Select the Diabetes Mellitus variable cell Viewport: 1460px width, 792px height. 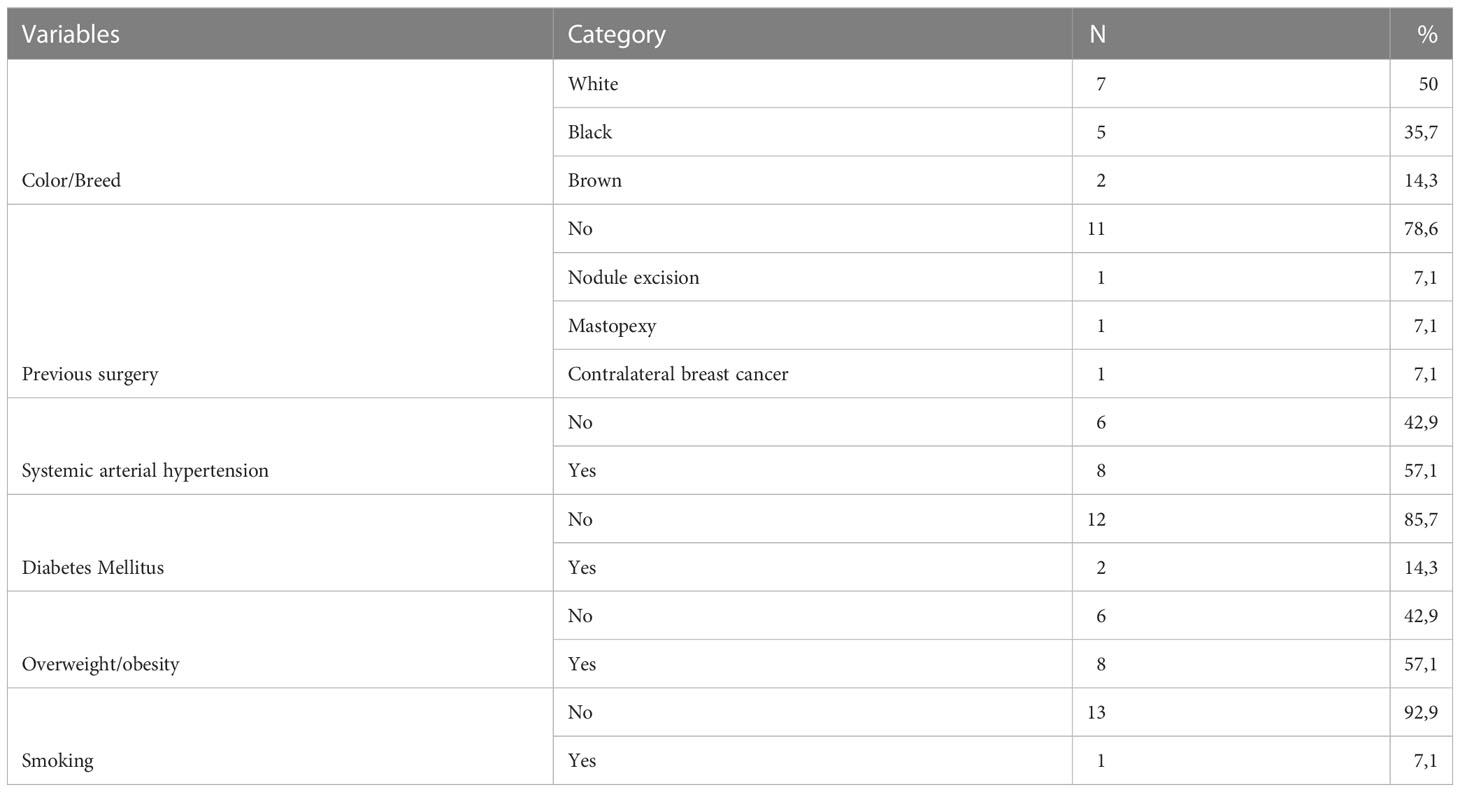point(280,543)
